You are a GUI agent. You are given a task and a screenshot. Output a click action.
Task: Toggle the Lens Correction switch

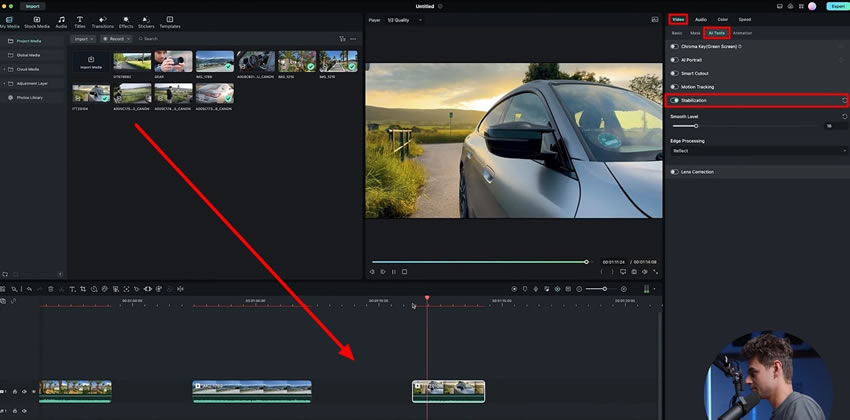(x=674, y=172)
